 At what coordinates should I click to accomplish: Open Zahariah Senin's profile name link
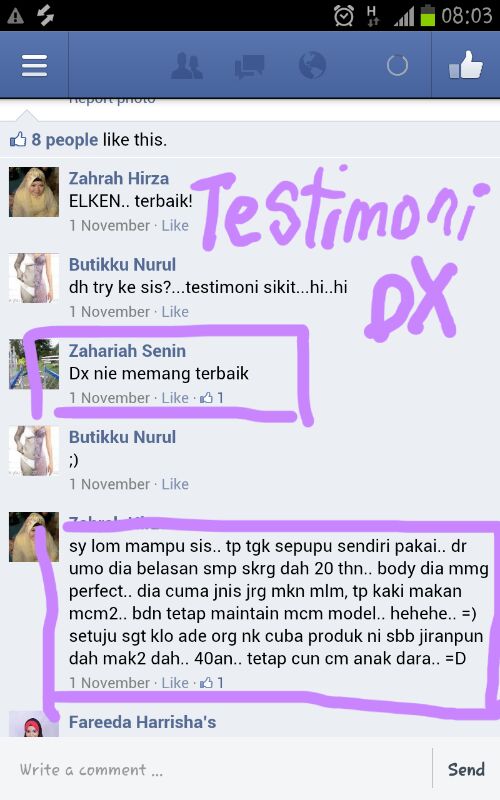[128, 351]
